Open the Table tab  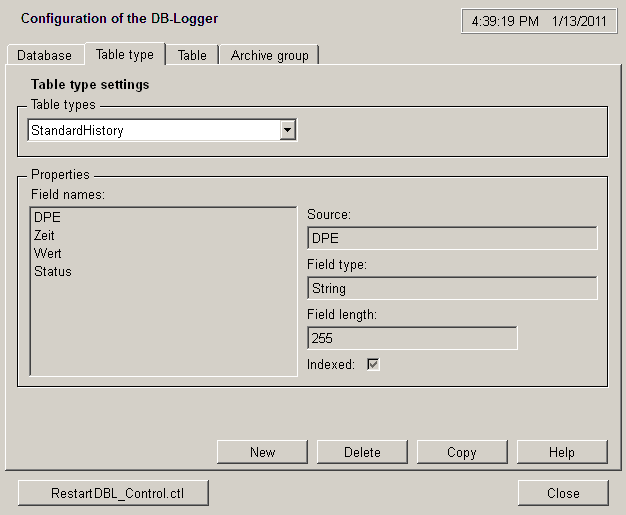pyautogui.click(x=192, y=55)
